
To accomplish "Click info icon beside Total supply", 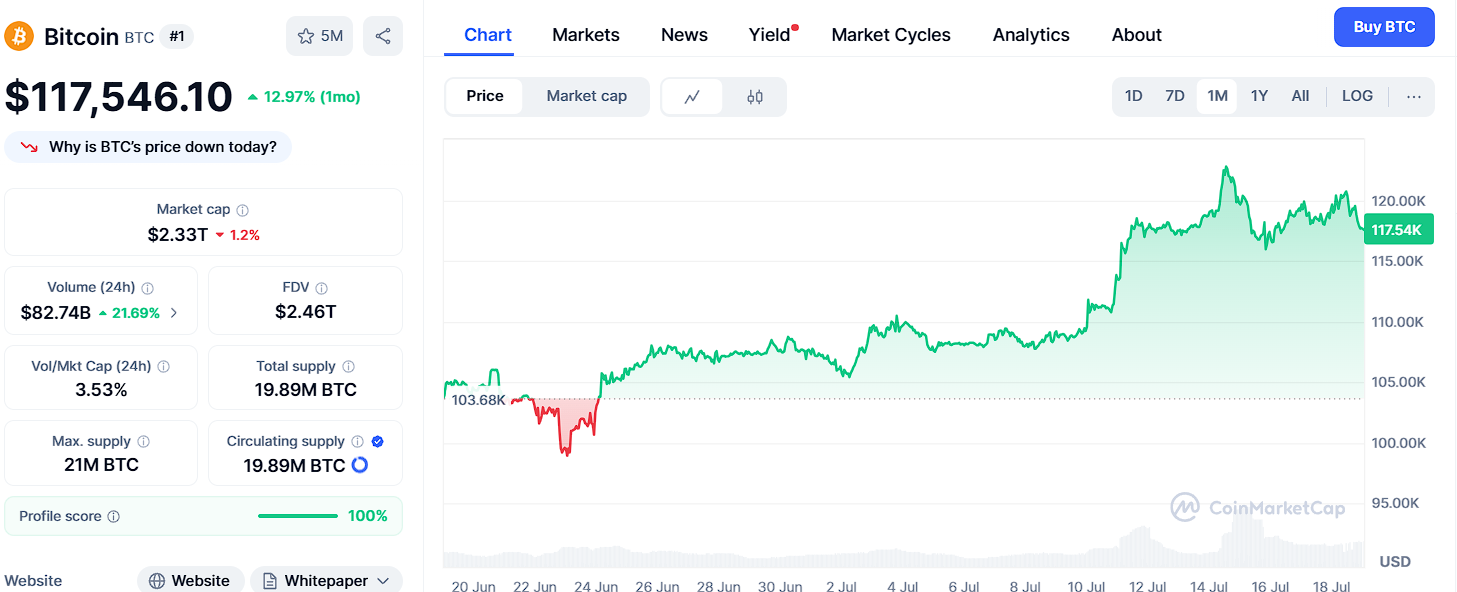I will pos(348,367).
